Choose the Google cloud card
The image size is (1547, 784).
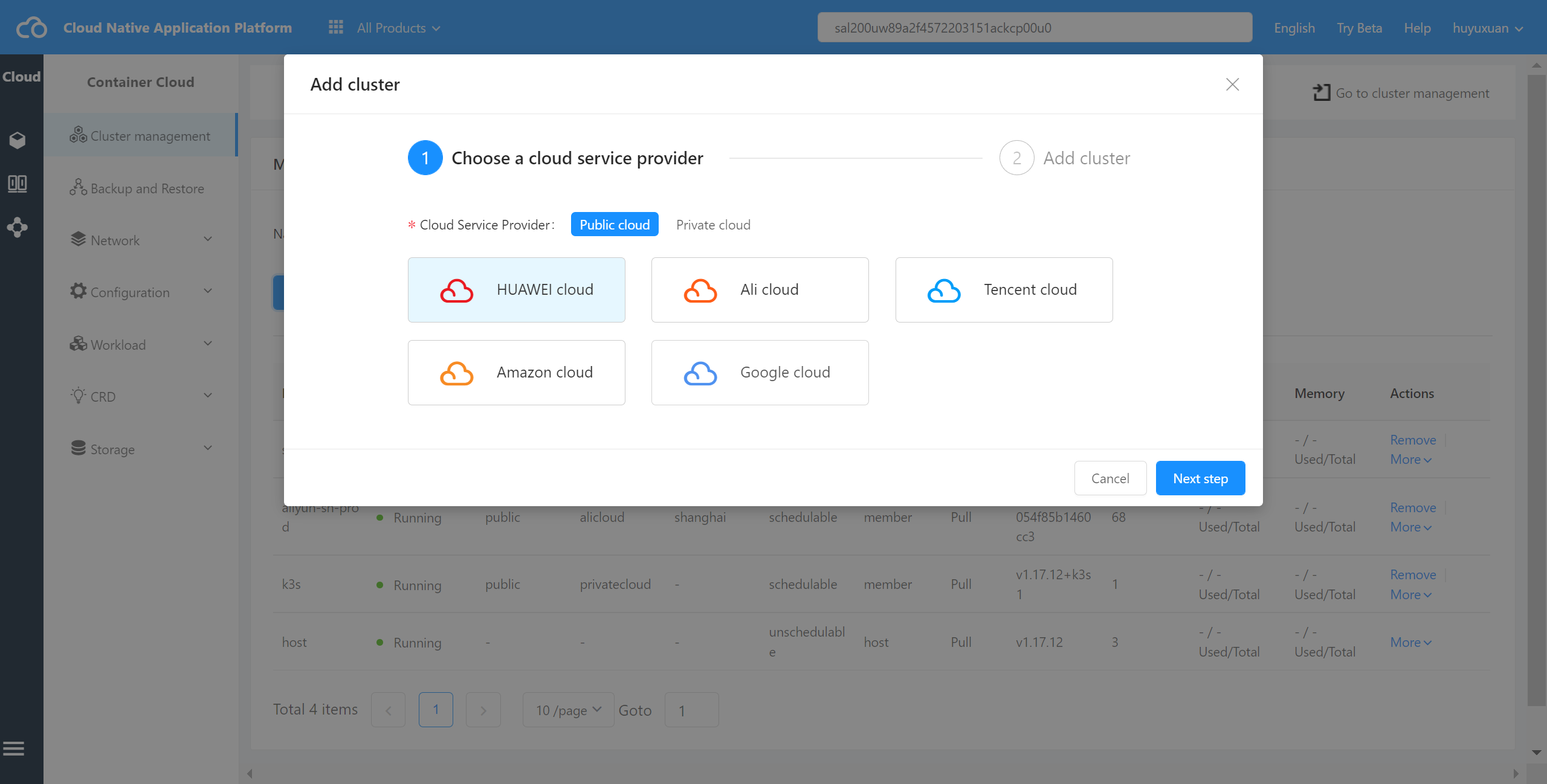point(760,373)
